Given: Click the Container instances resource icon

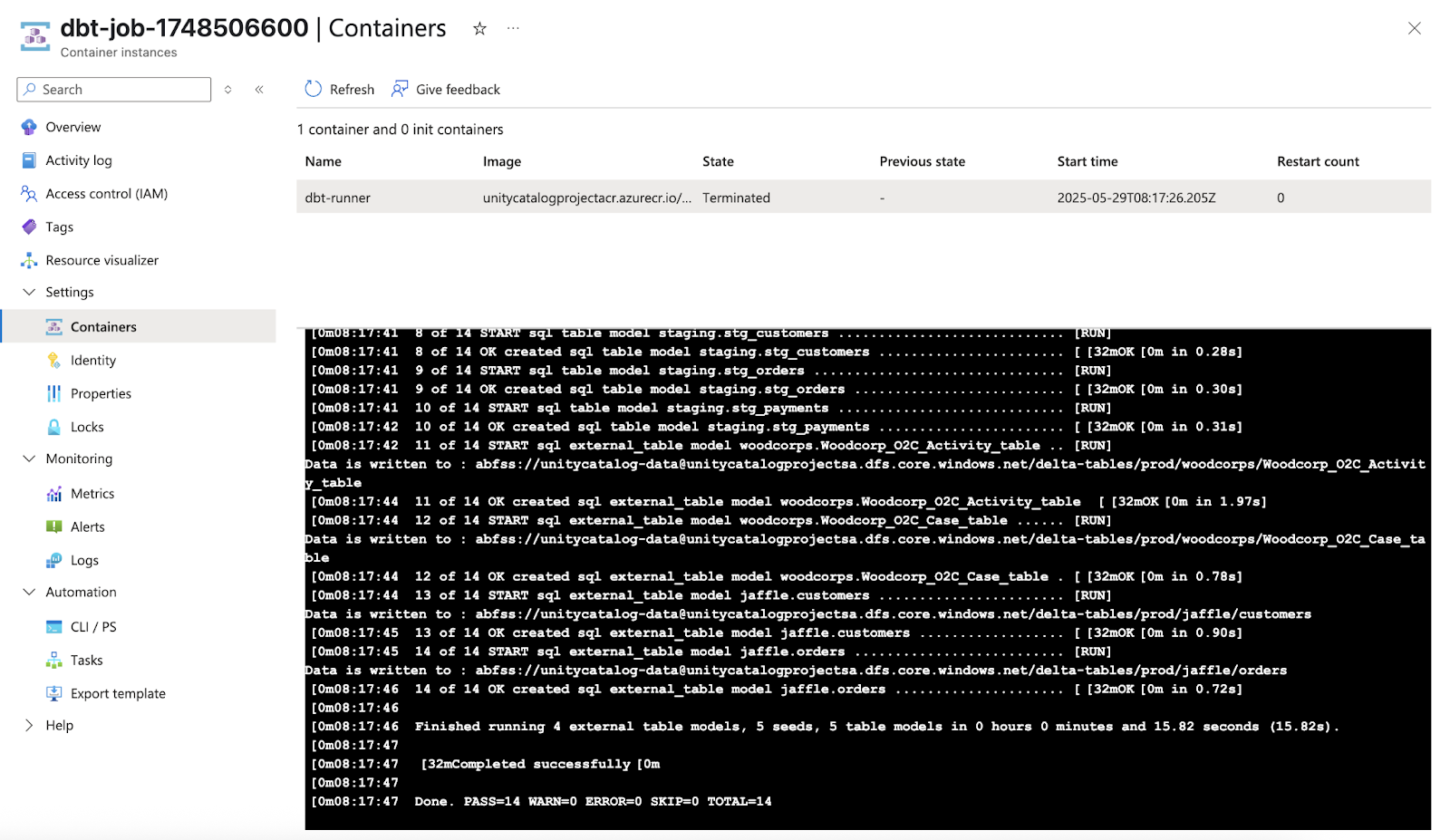Looking at the screenshot, I should pyautogui.click(x=35, y=36).
